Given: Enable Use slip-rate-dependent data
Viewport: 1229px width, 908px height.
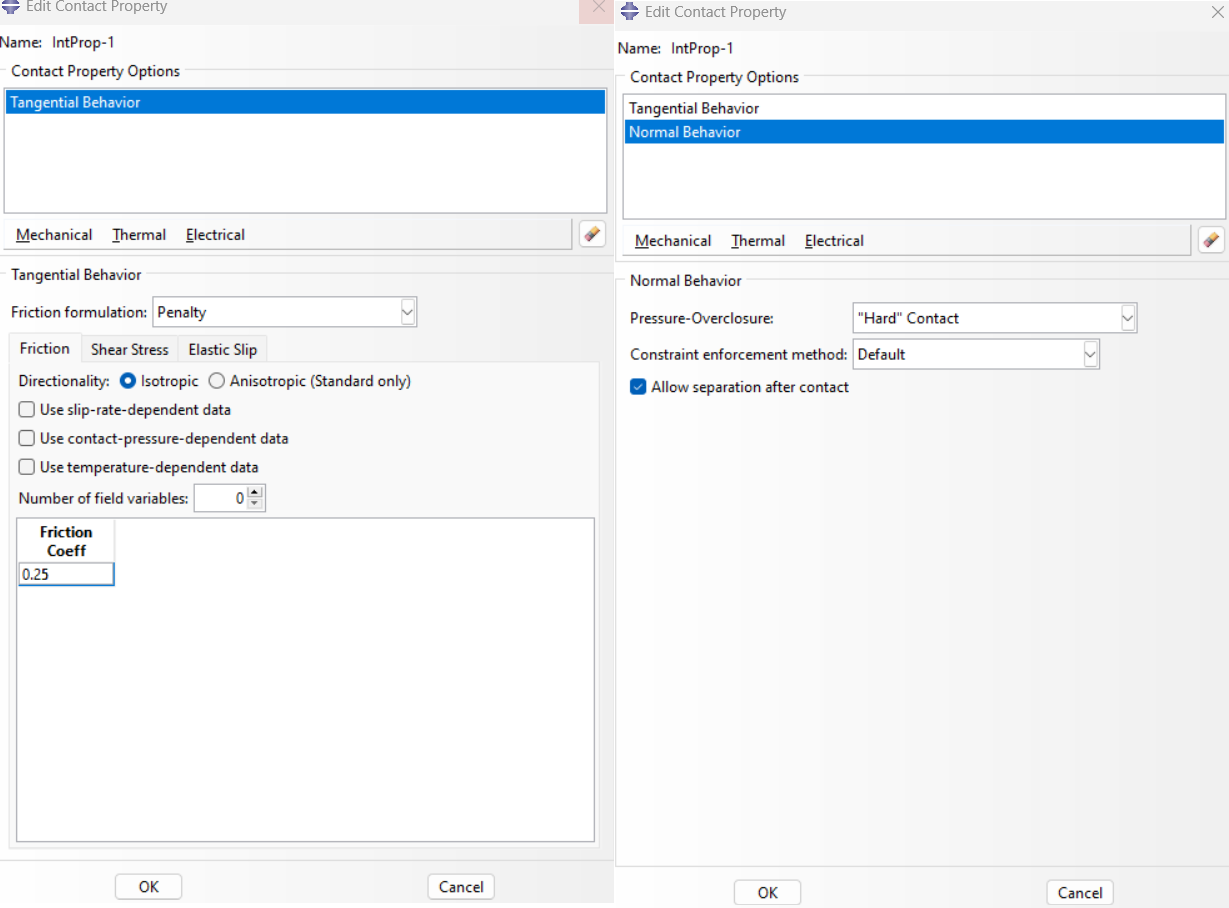Looking at the screenshot, I should [x=27, y=410].
